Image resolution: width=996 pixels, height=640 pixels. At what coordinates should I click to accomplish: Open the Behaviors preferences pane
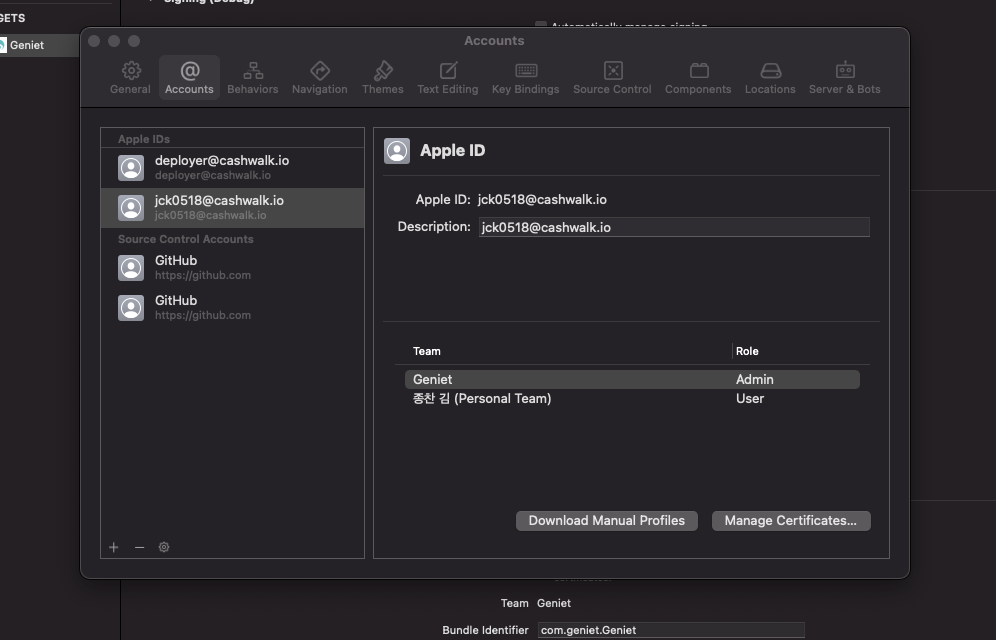[x=253, y=77]
